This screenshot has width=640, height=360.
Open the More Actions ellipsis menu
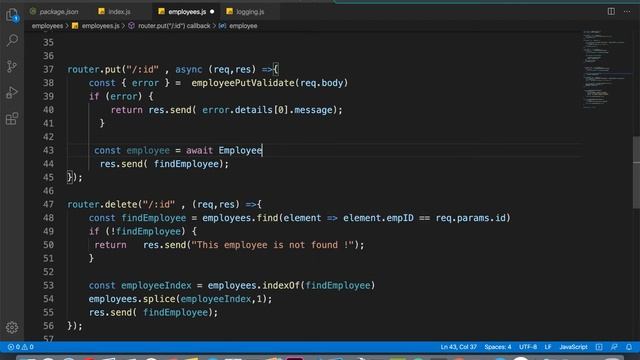point(627,11)
